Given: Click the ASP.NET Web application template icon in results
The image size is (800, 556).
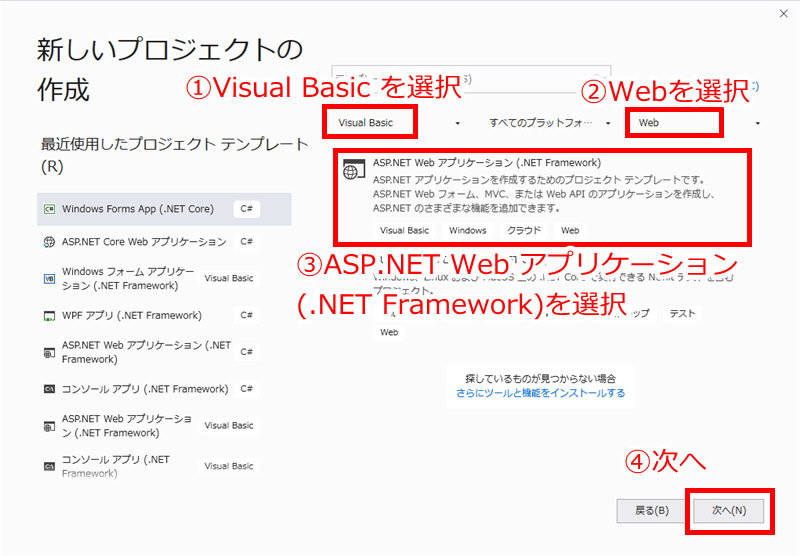Looking at the screenshot, I should tap(354, 169).
